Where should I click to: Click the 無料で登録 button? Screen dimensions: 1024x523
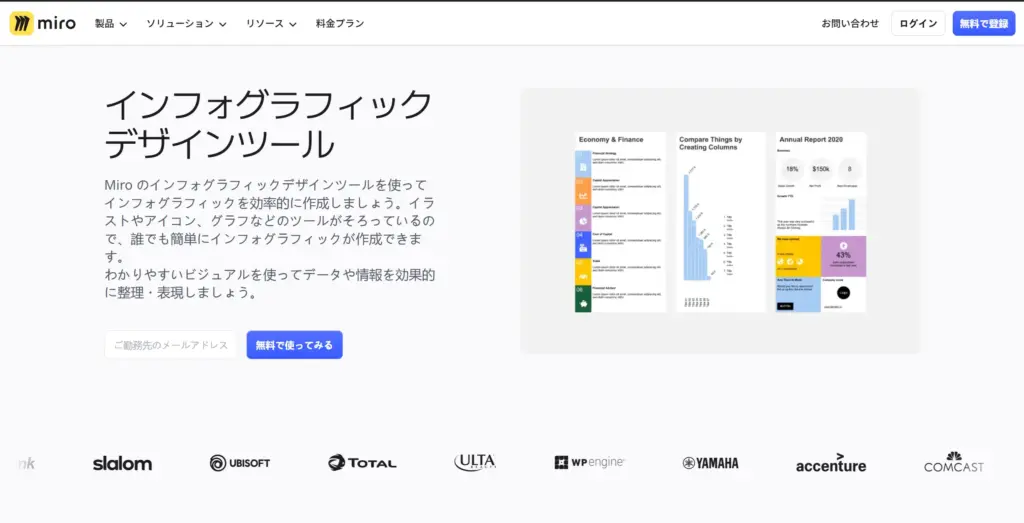click(x=984, y=24)
